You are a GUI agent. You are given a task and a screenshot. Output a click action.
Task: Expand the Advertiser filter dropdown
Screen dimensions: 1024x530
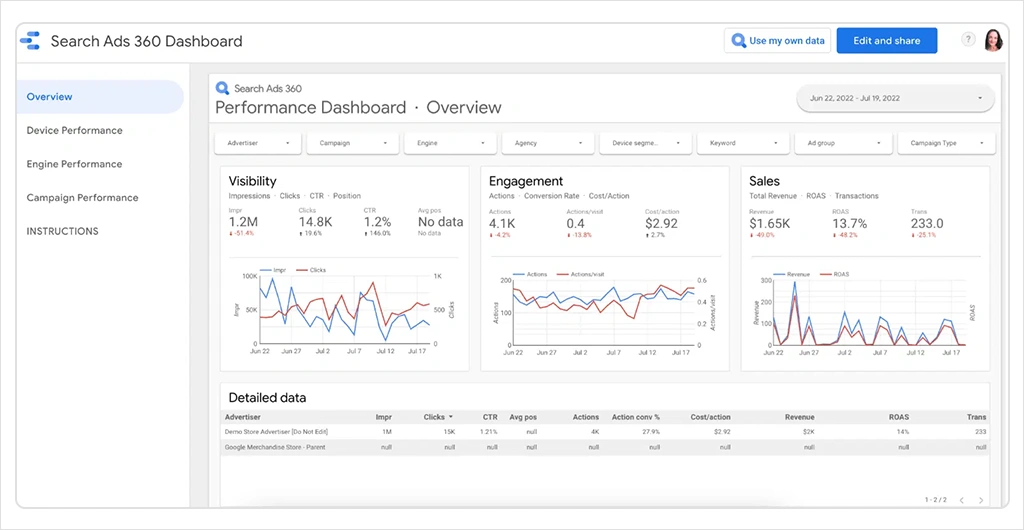(x=258, y=143)
